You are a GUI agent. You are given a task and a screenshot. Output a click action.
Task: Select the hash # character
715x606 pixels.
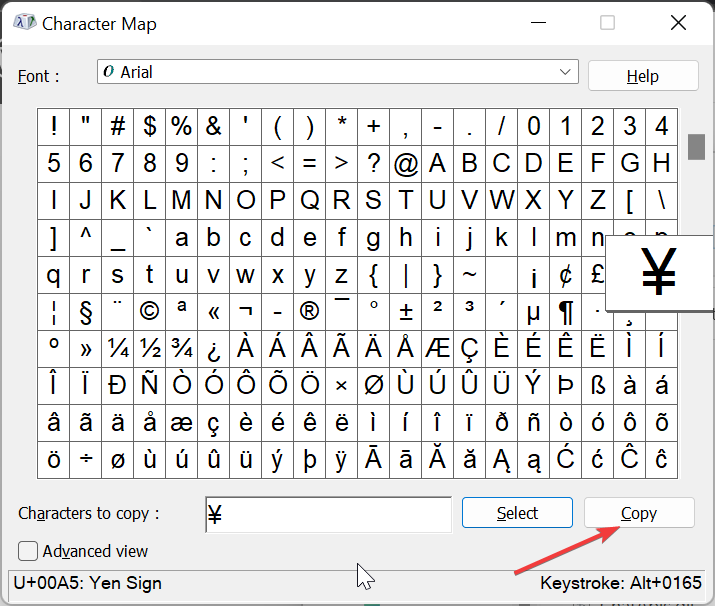click(118, 127)
